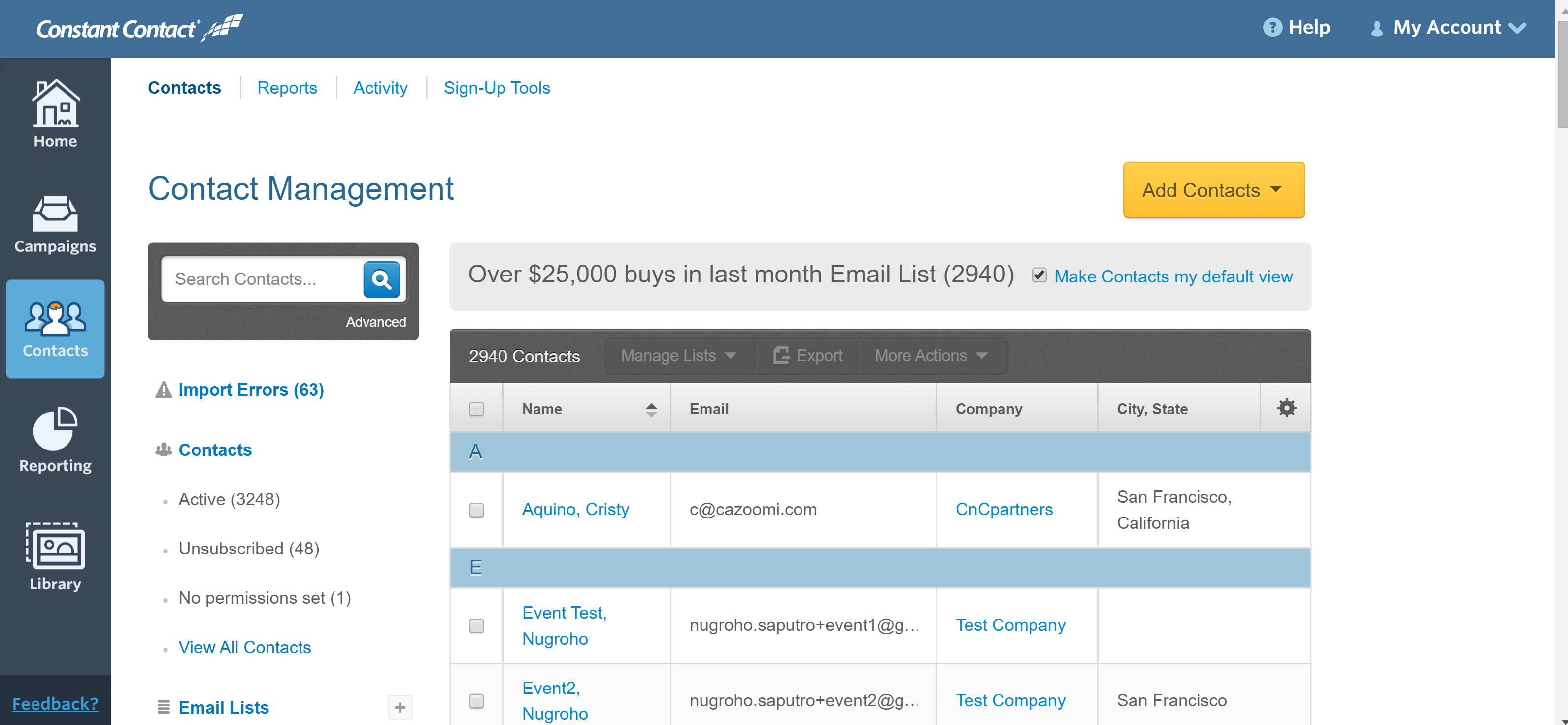1568x725 pixels.
Task: Open table column settings gear
Action: [1286, 408]
